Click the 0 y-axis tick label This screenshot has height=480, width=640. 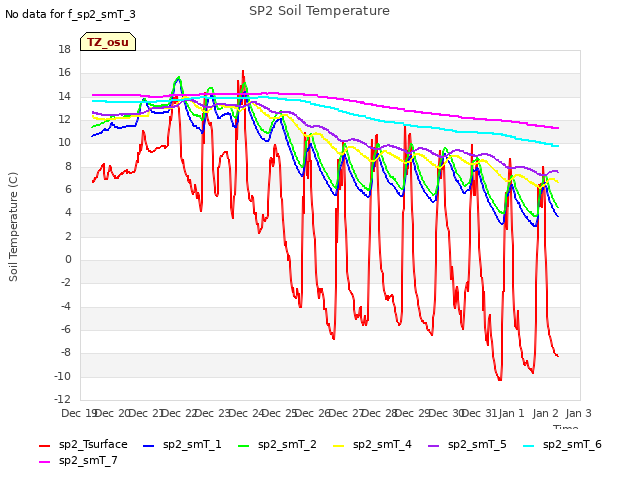pyautogui.click(x=68, y=260)
